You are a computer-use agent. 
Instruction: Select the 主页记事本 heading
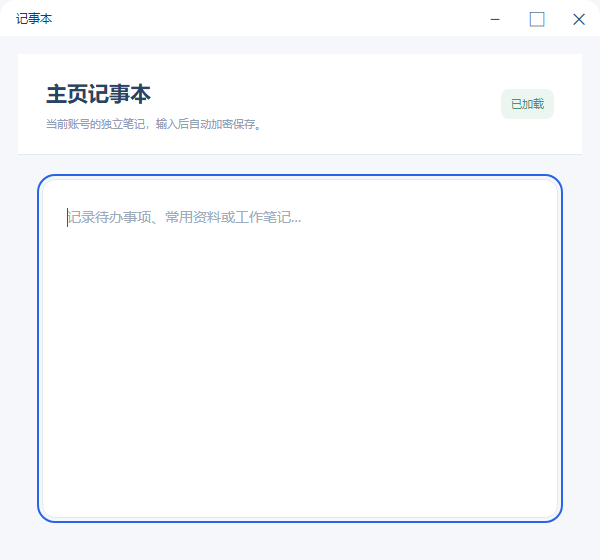98,94
